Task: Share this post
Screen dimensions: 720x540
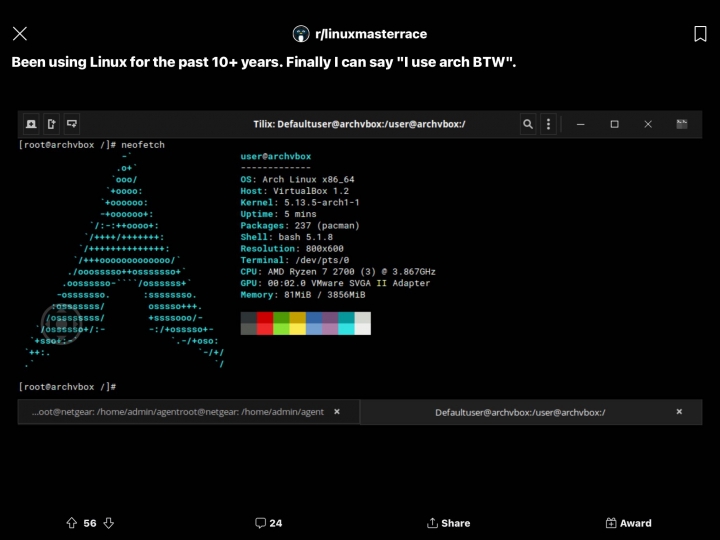Action: point(448,523)
